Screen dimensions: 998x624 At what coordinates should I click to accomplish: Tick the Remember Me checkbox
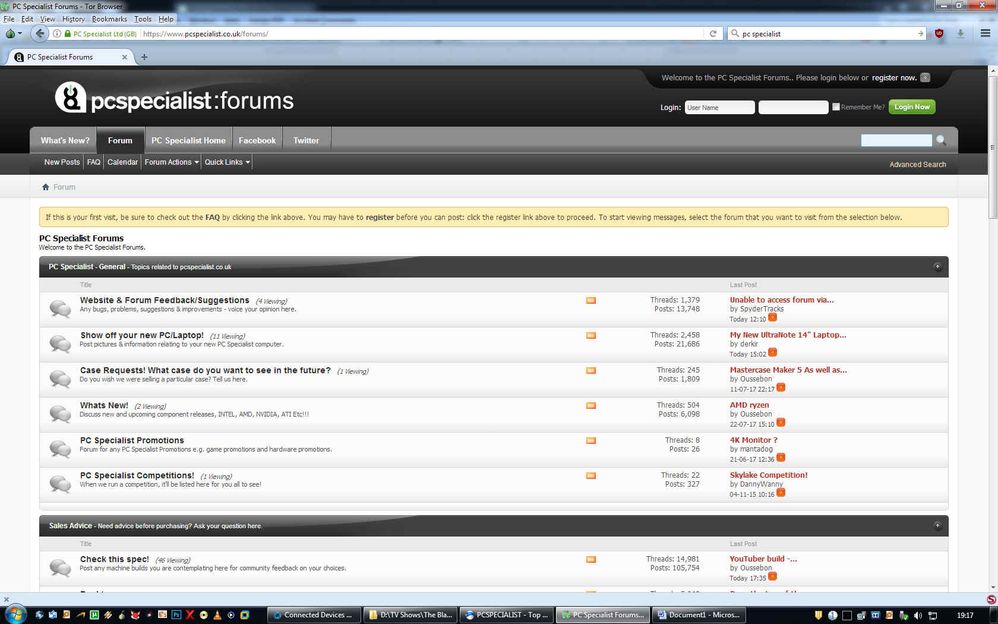(836, 107)
